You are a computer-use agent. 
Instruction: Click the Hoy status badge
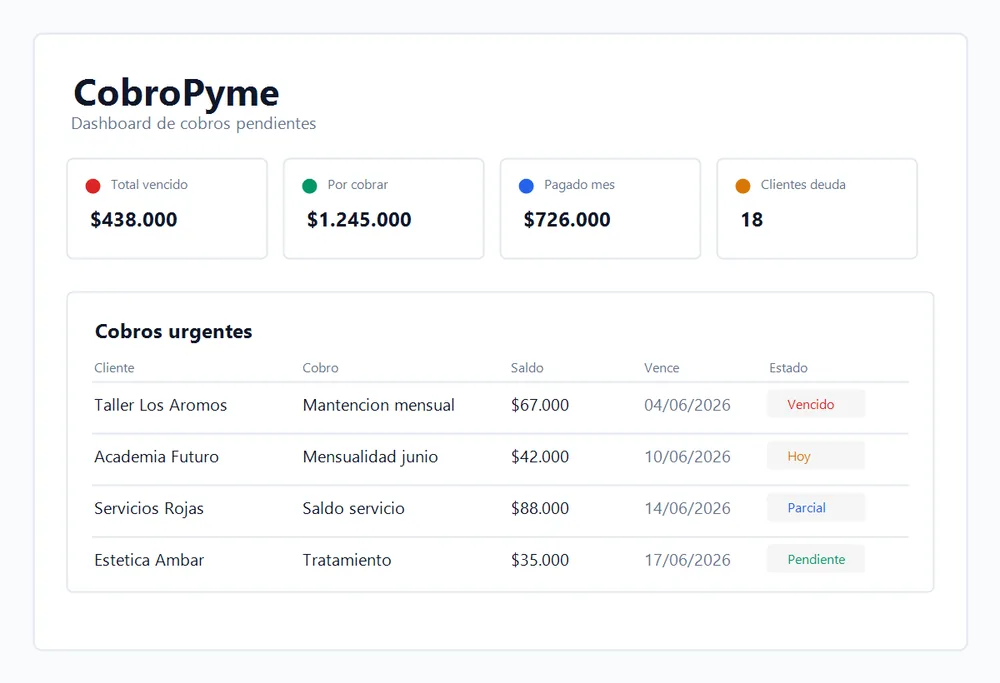(x=816, y=456)
